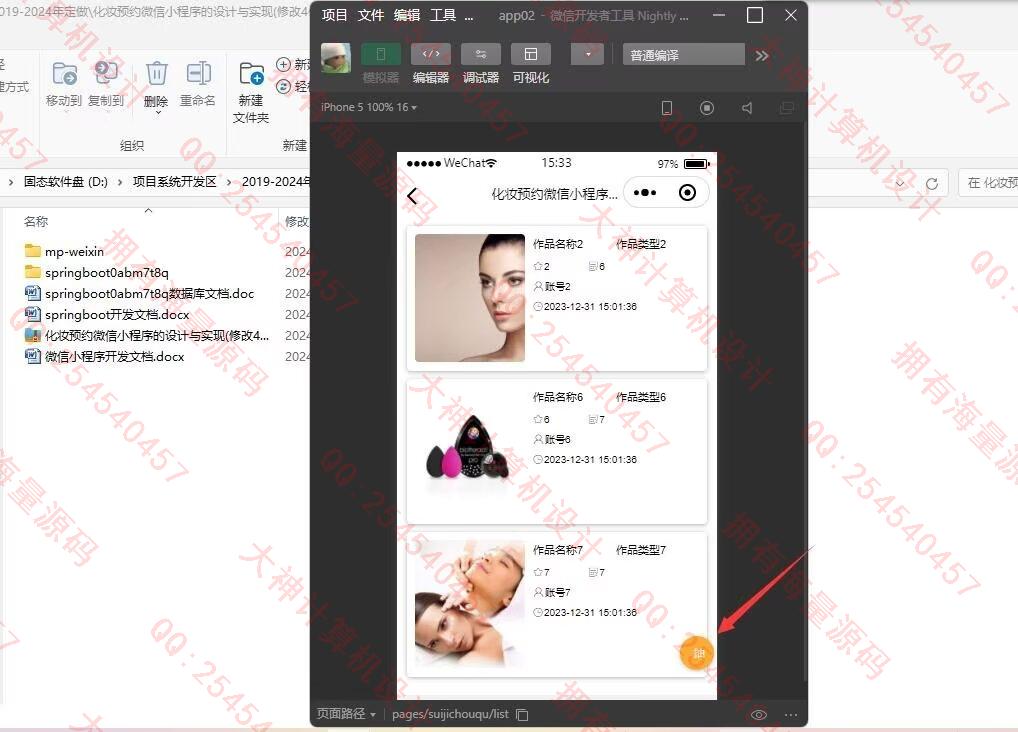Open the facial massage thumbnail of 作品名称7

pyautogui.click(x=469, y=603)
